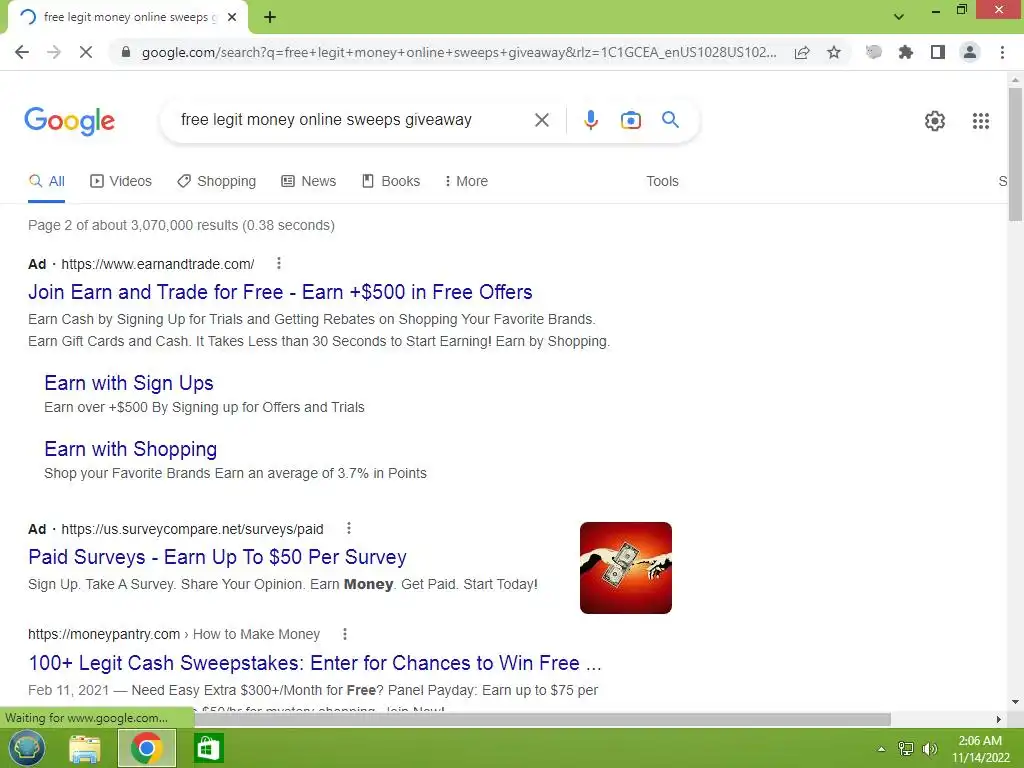Image resolution: width=1024 pixels, height=768 pixels.
Task: Click the forward navigation arrow
Action: coord(54,52)
